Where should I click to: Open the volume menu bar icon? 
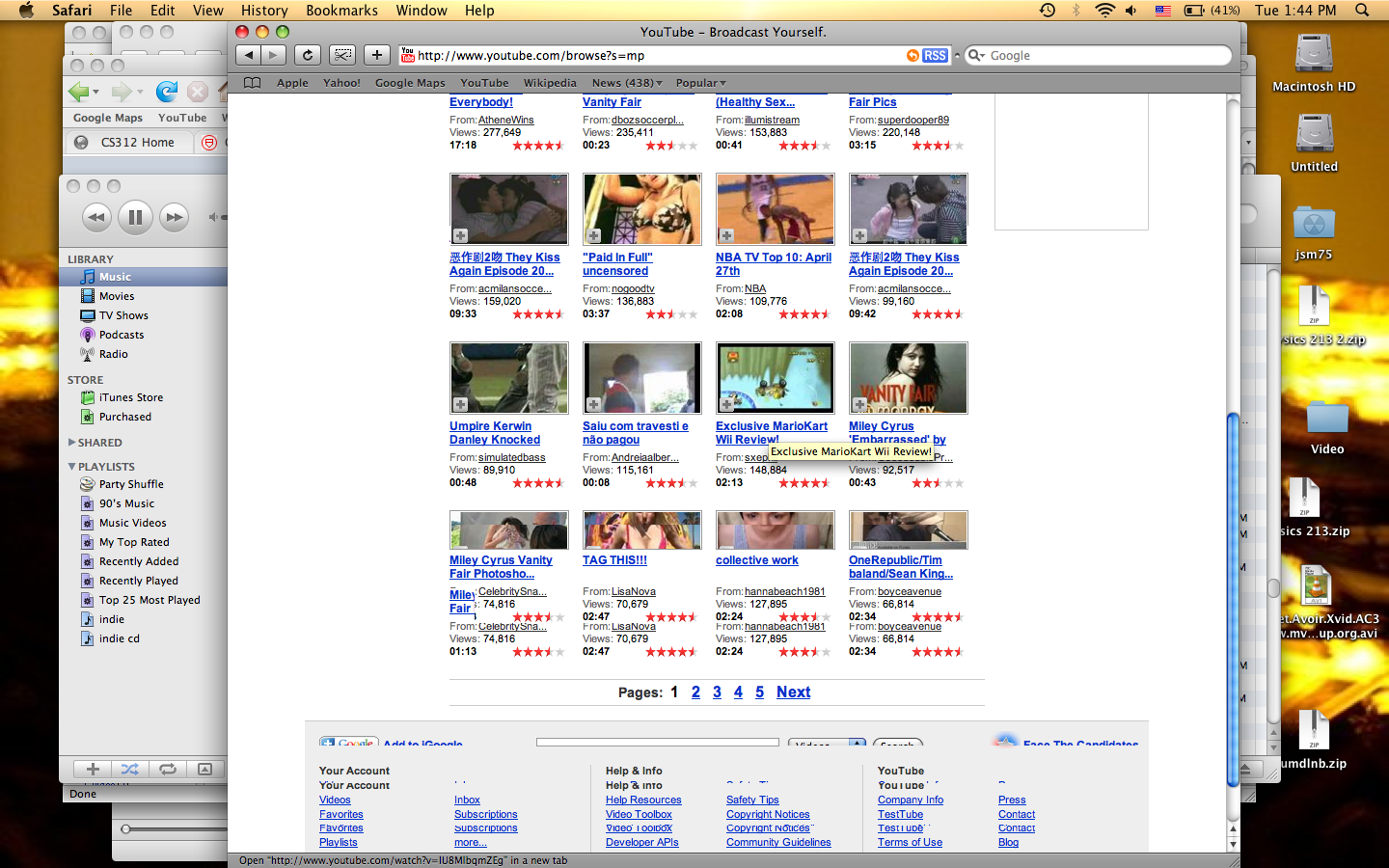[1131, 11]
